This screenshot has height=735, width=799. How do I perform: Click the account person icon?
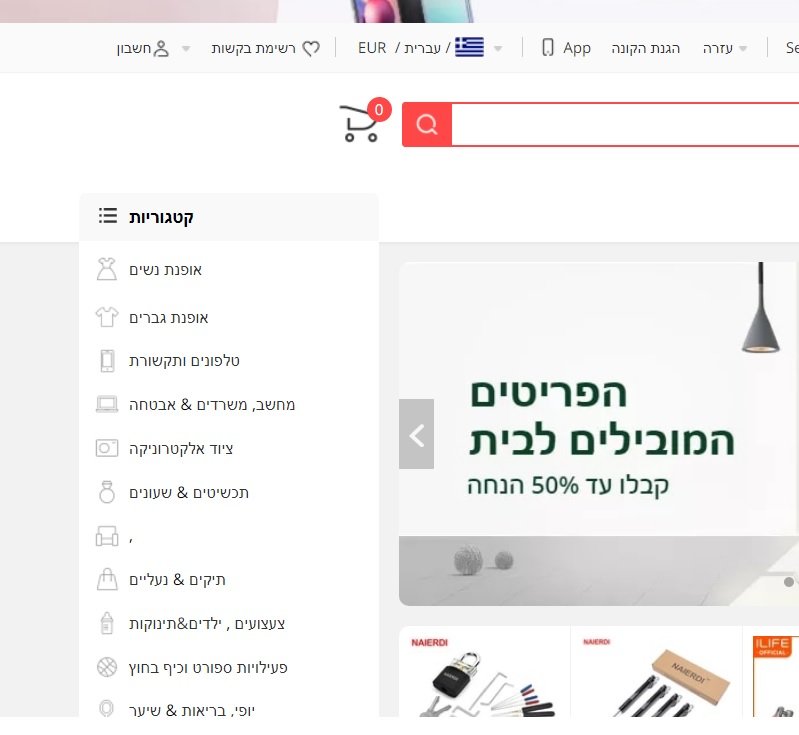pos(161,48)
